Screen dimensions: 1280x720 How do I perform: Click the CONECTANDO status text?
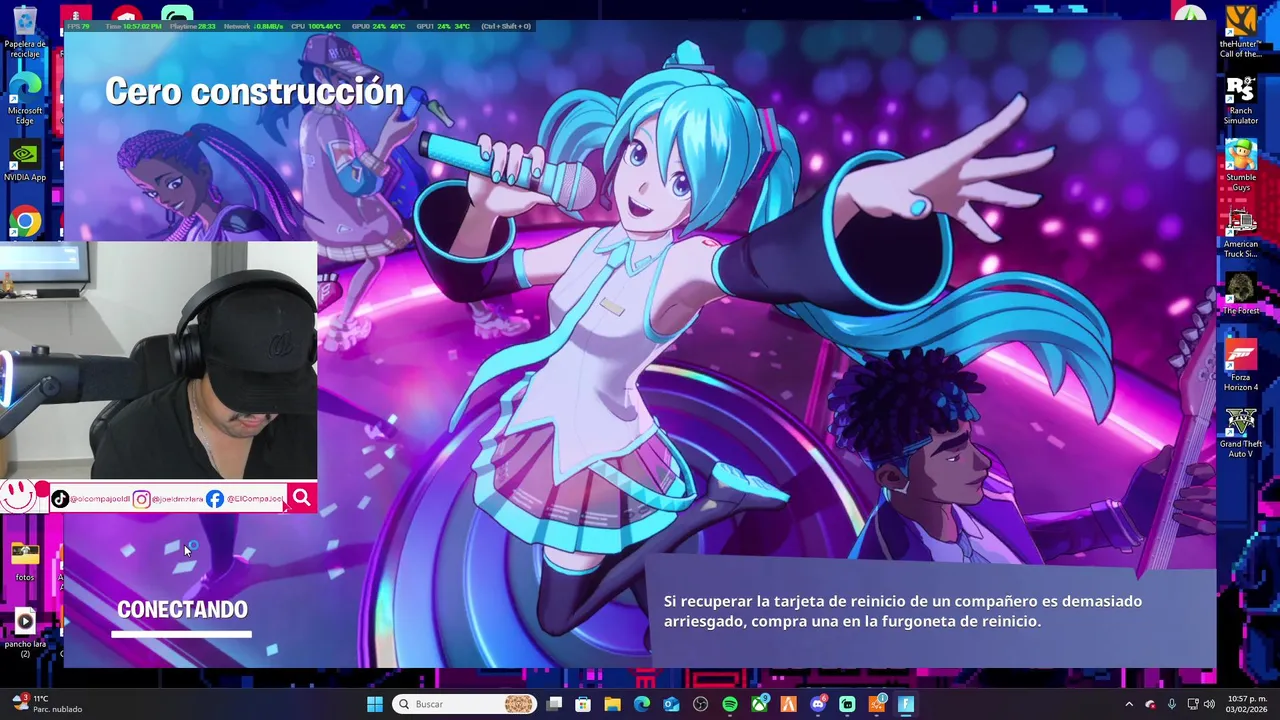click(182, 609)
